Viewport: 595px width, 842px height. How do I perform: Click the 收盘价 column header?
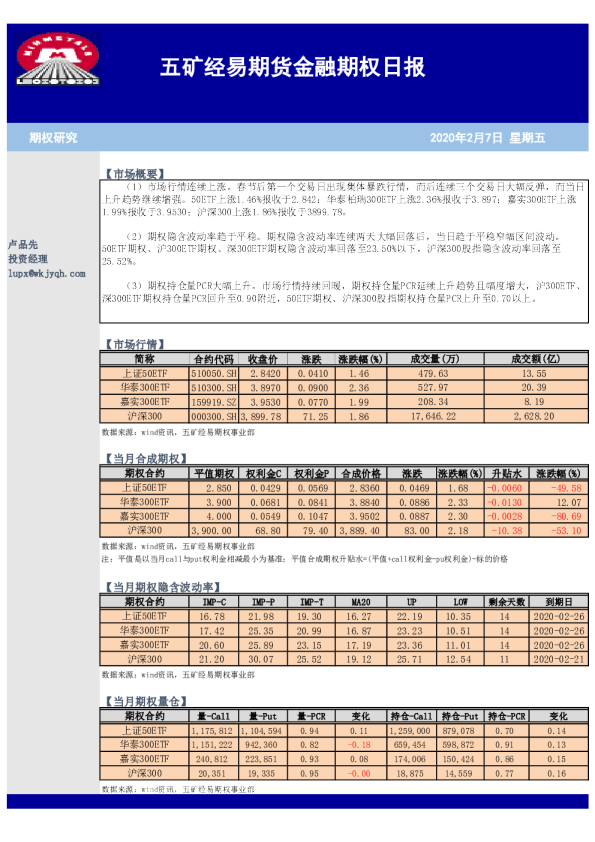[263, 359]
